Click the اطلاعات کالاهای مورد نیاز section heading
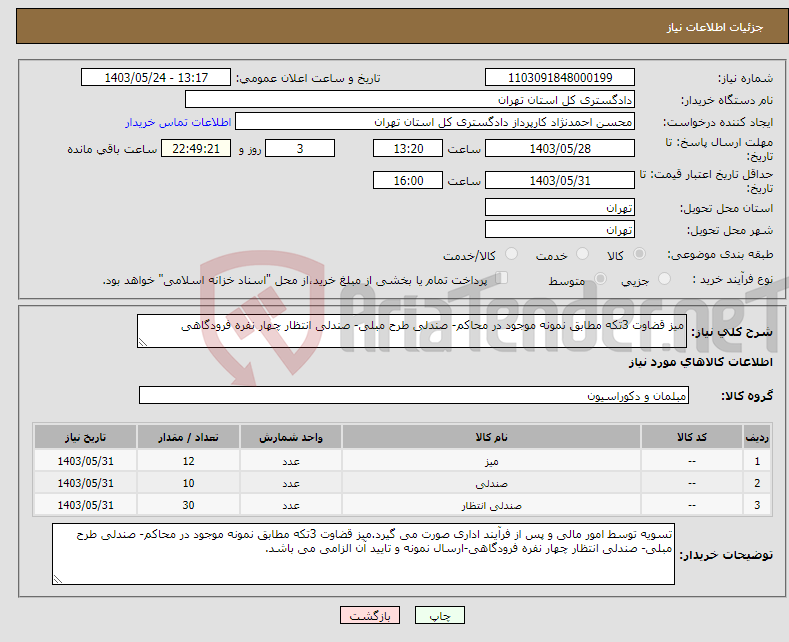This screenshot has width=789, height=642. click(700, 362)
